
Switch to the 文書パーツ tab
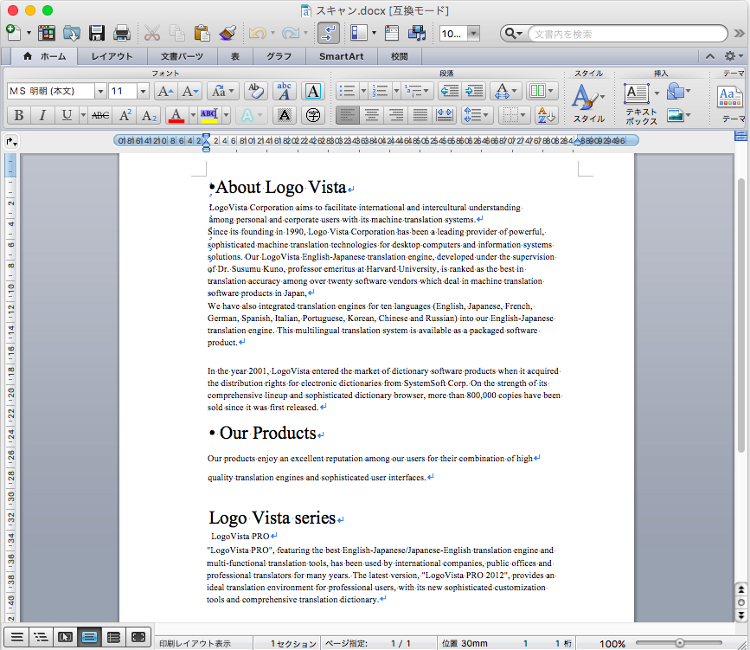[182, 56]
